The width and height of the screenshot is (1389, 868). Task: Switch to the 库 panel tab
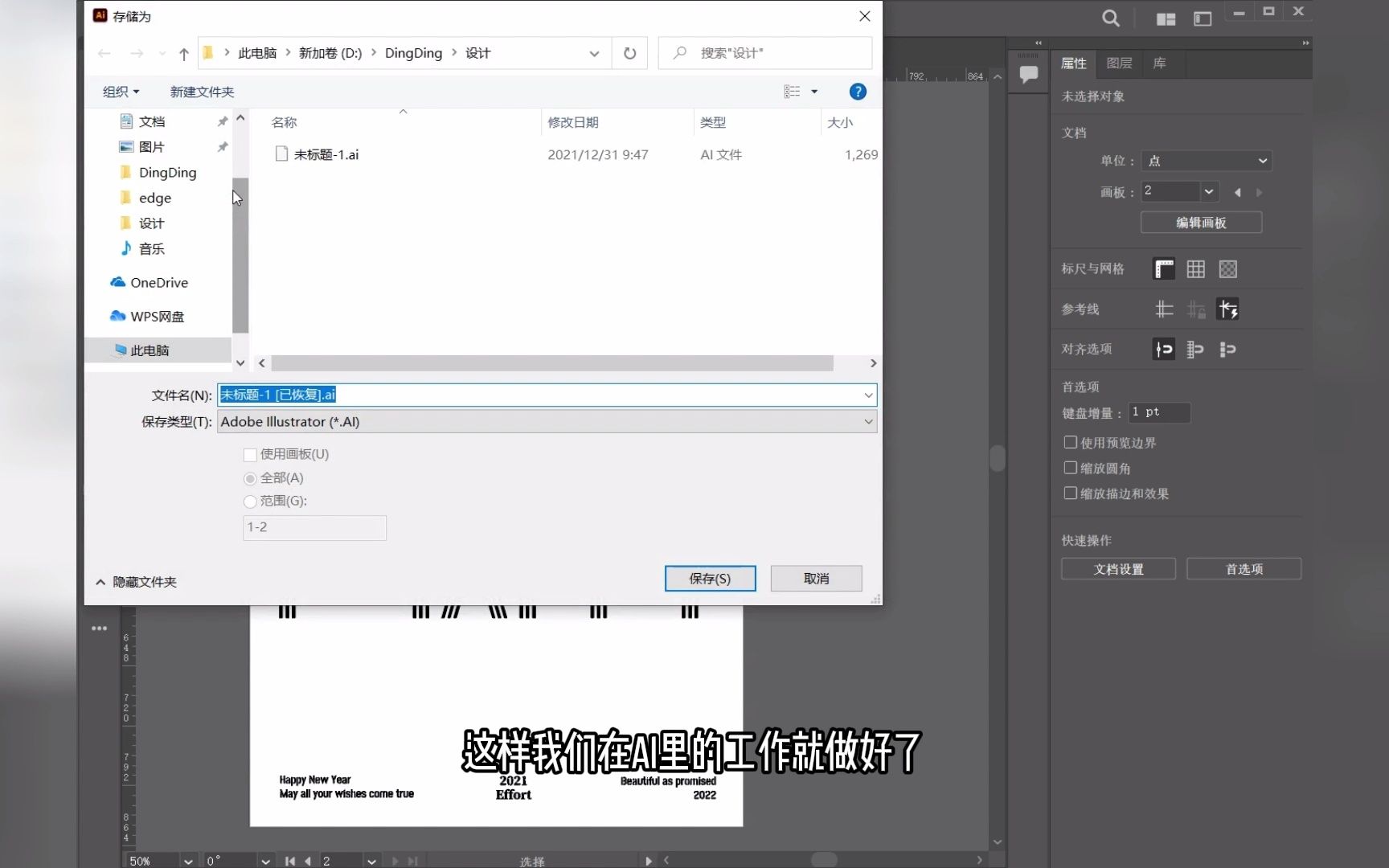(1160, 63)
